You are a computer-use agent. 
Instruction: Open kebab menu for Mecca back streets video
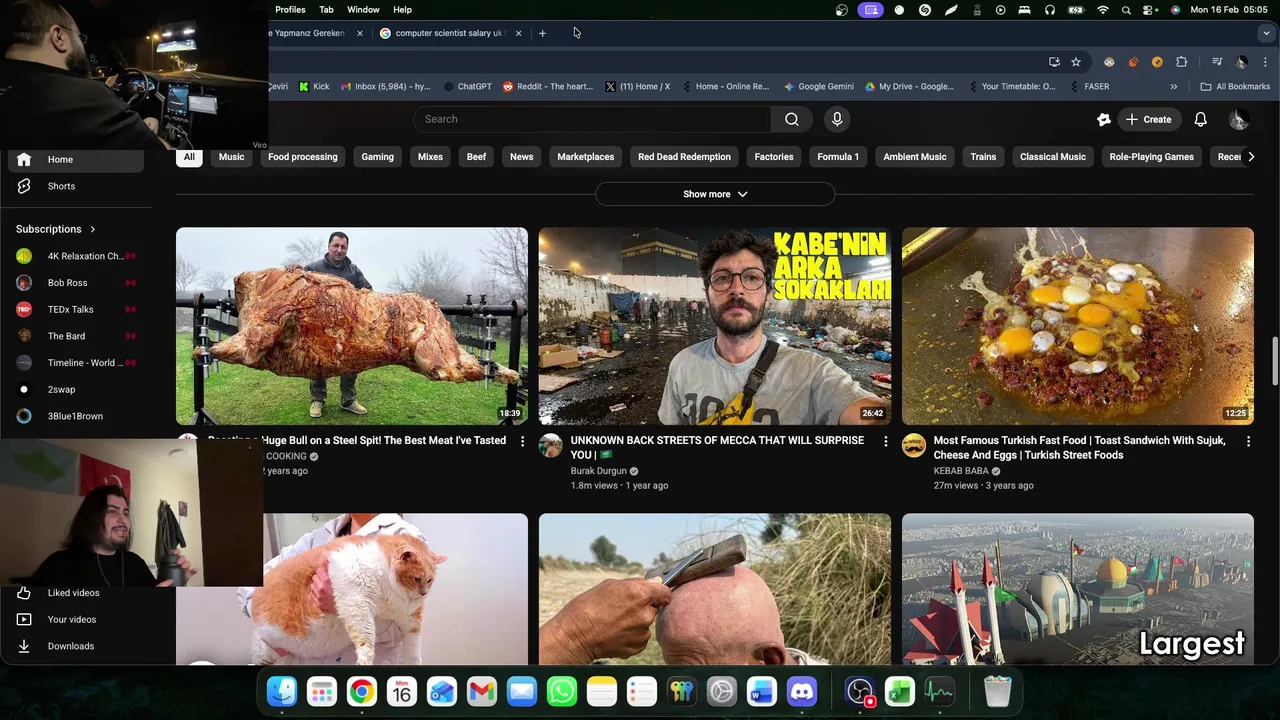[885, 441]
